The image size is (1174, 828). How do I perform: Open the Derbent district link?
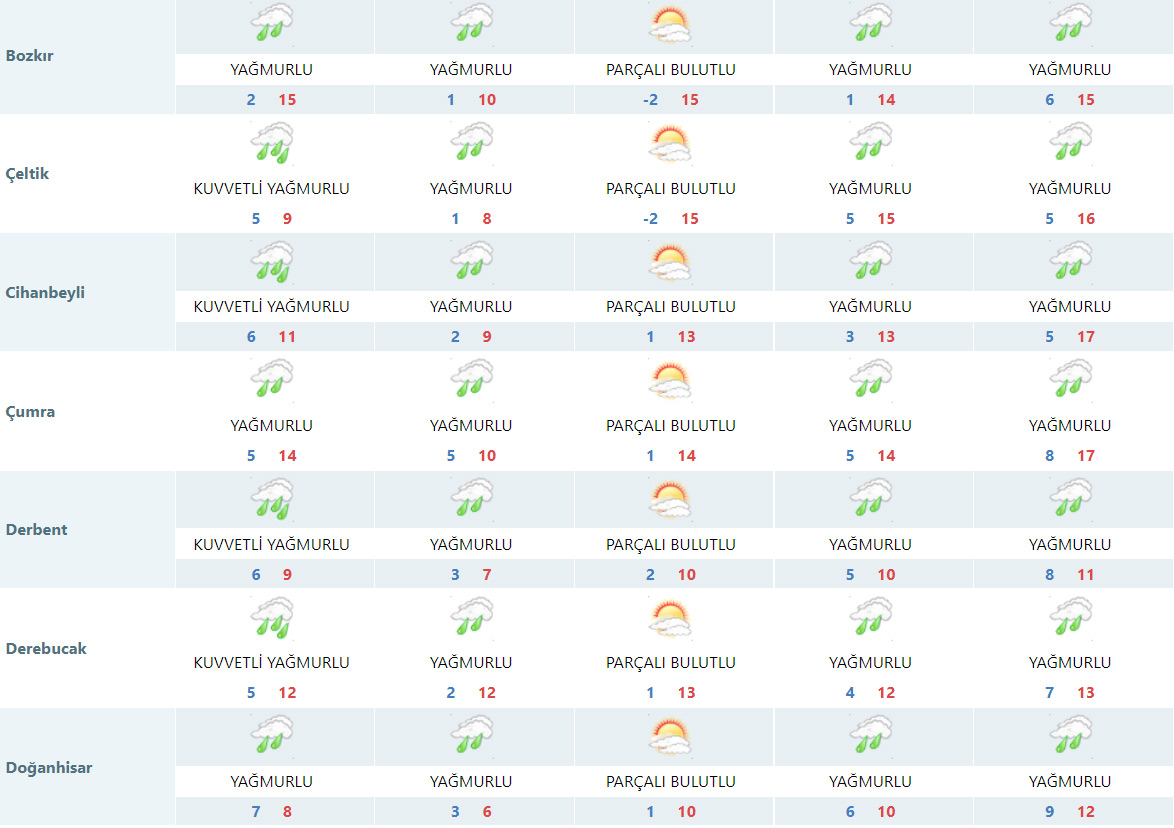point(37,530)
